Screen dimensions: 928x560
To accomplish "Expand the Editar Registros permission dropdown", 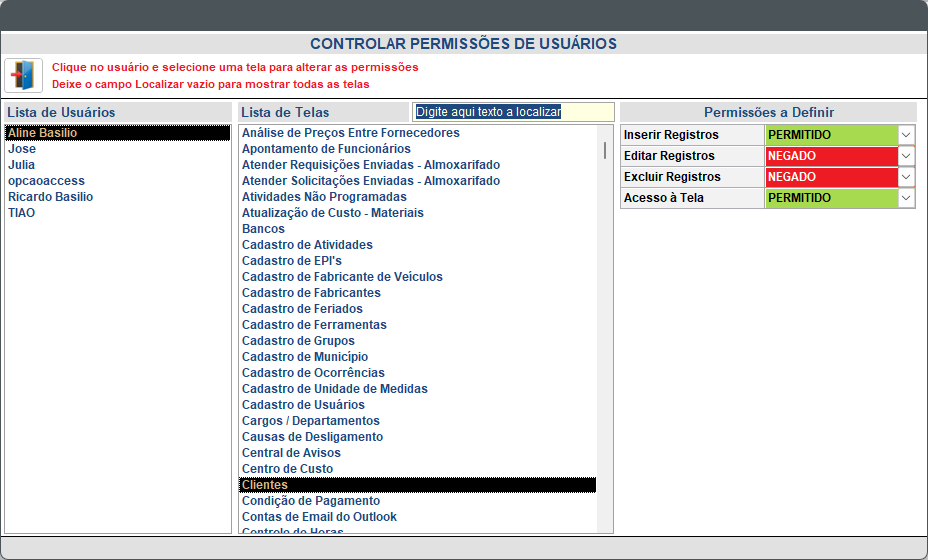I will tap(906, 156).
